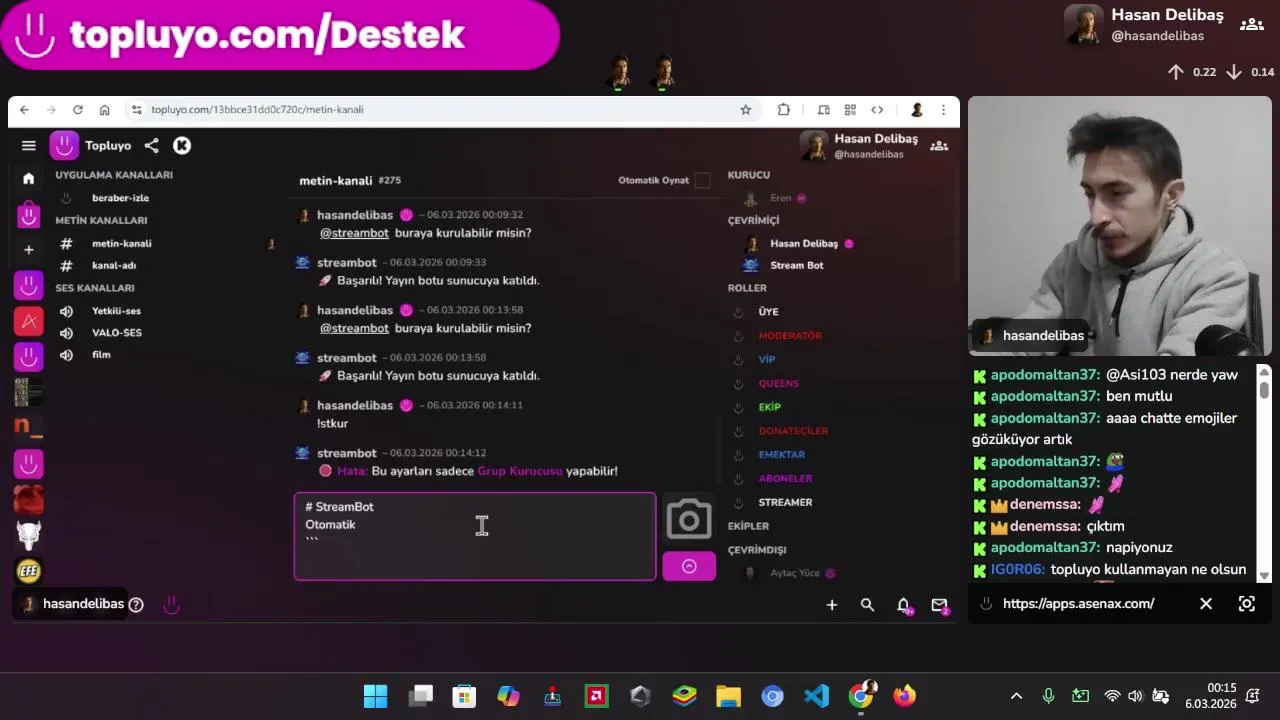Click the MODERATÖR role toggle icon
Image resolution: width=1280 pixels, height=720 pixels.
[x=739, y=336]
